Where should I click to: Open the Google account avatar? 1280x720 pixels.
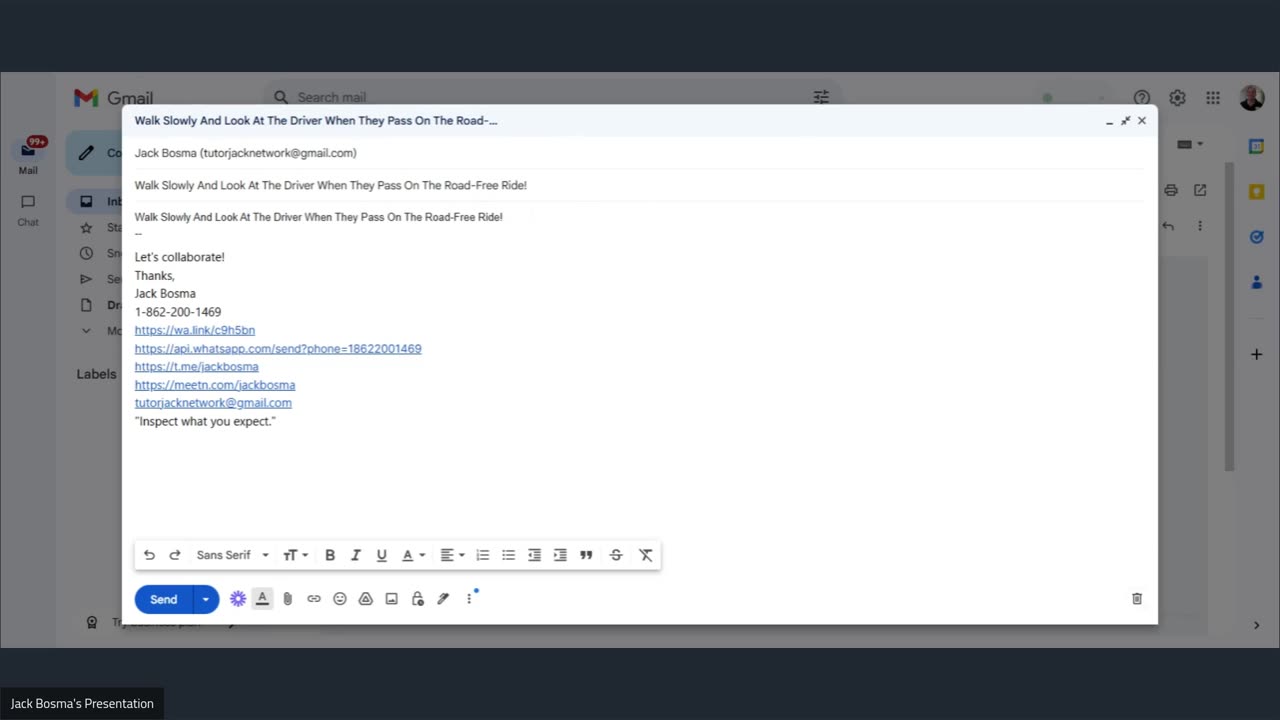[x=1251, y=98]
